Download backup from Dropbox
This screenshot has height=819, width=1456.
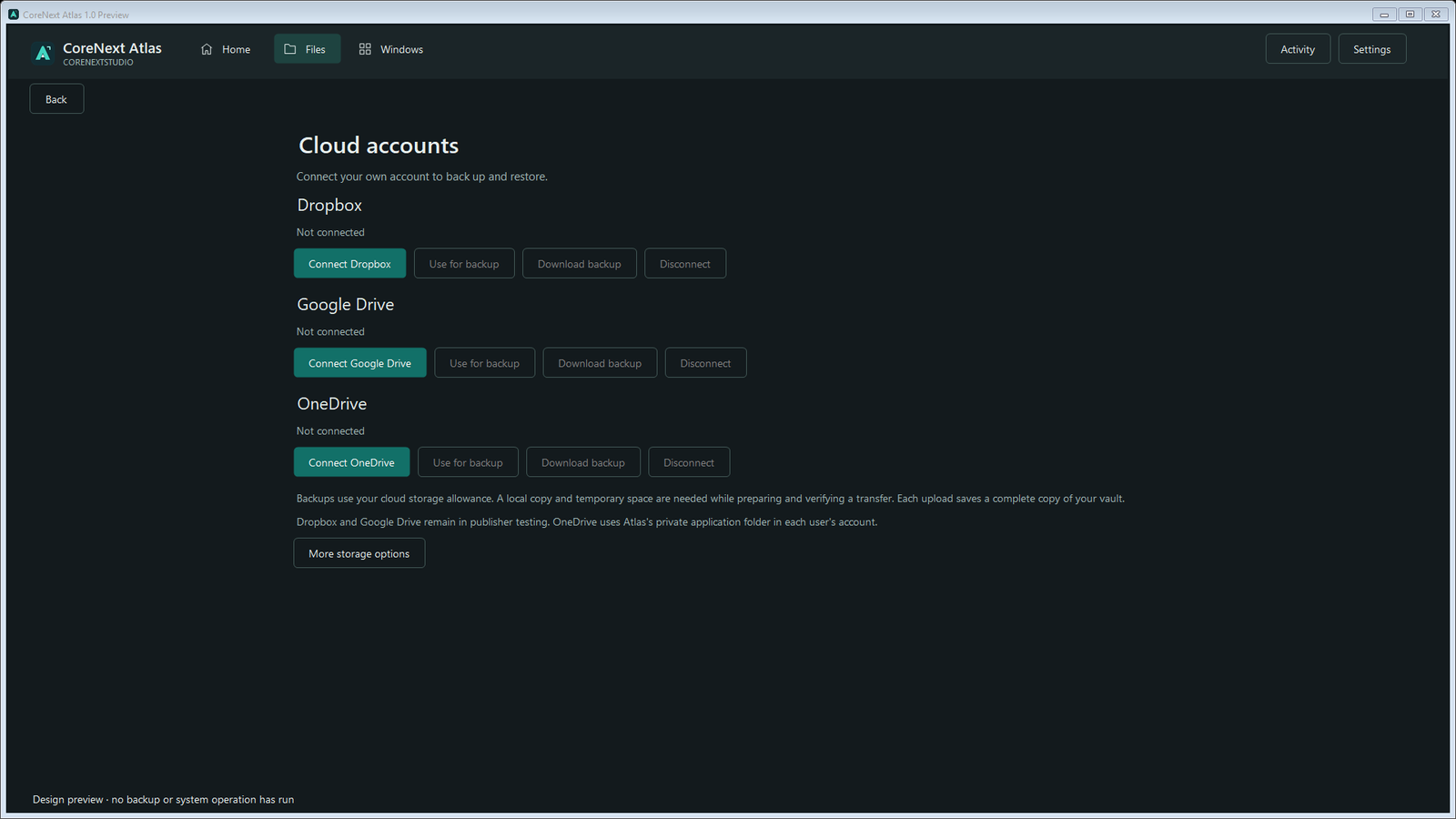(x=580, y=264)
